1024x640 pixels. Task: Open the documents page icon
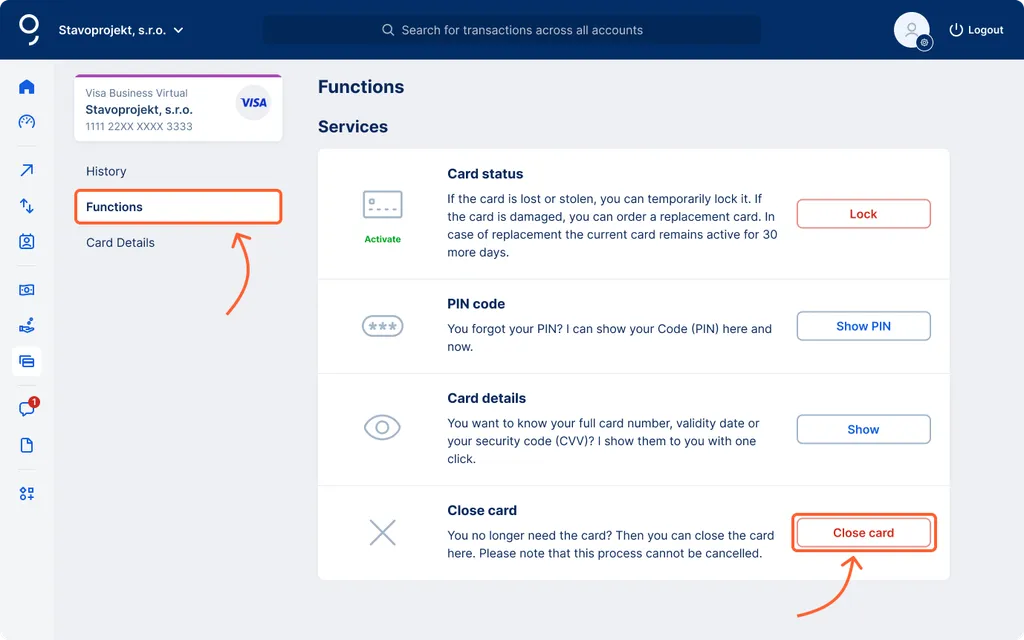click(x=27, y=445)
